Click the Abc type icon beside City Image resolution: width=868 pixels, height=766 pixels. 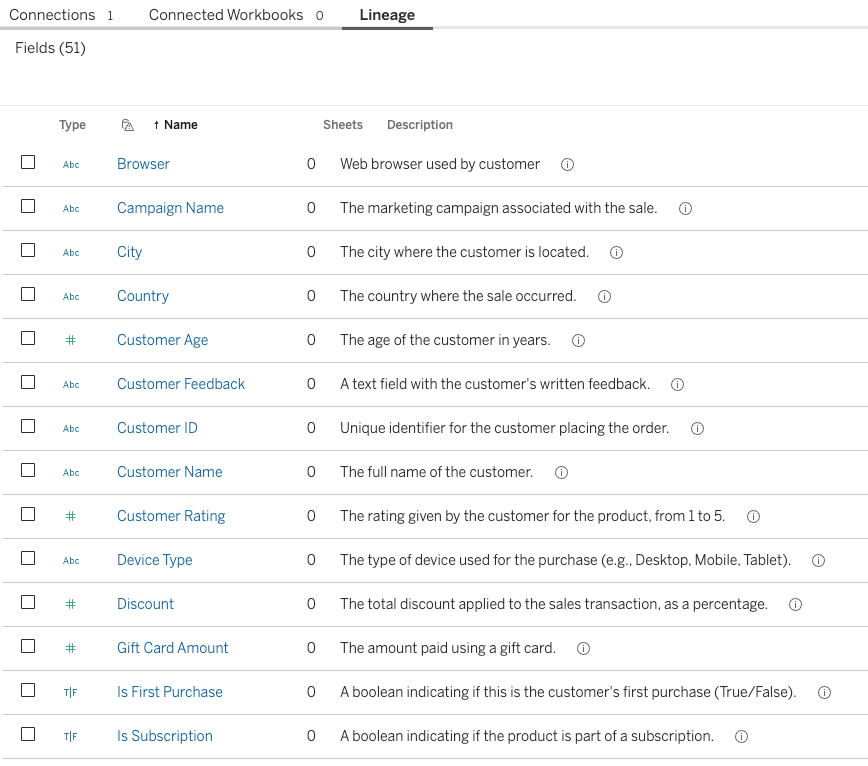coord(71,252)
